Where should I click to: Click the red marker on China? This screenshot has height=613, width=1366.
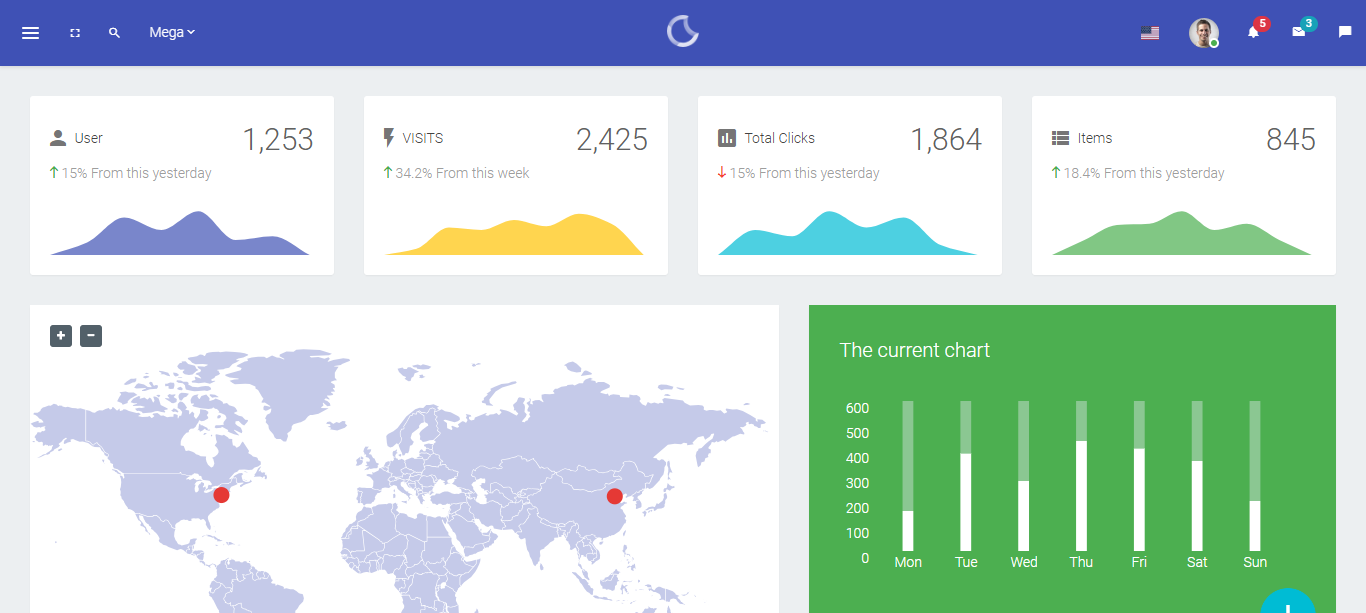click(614, 496)
